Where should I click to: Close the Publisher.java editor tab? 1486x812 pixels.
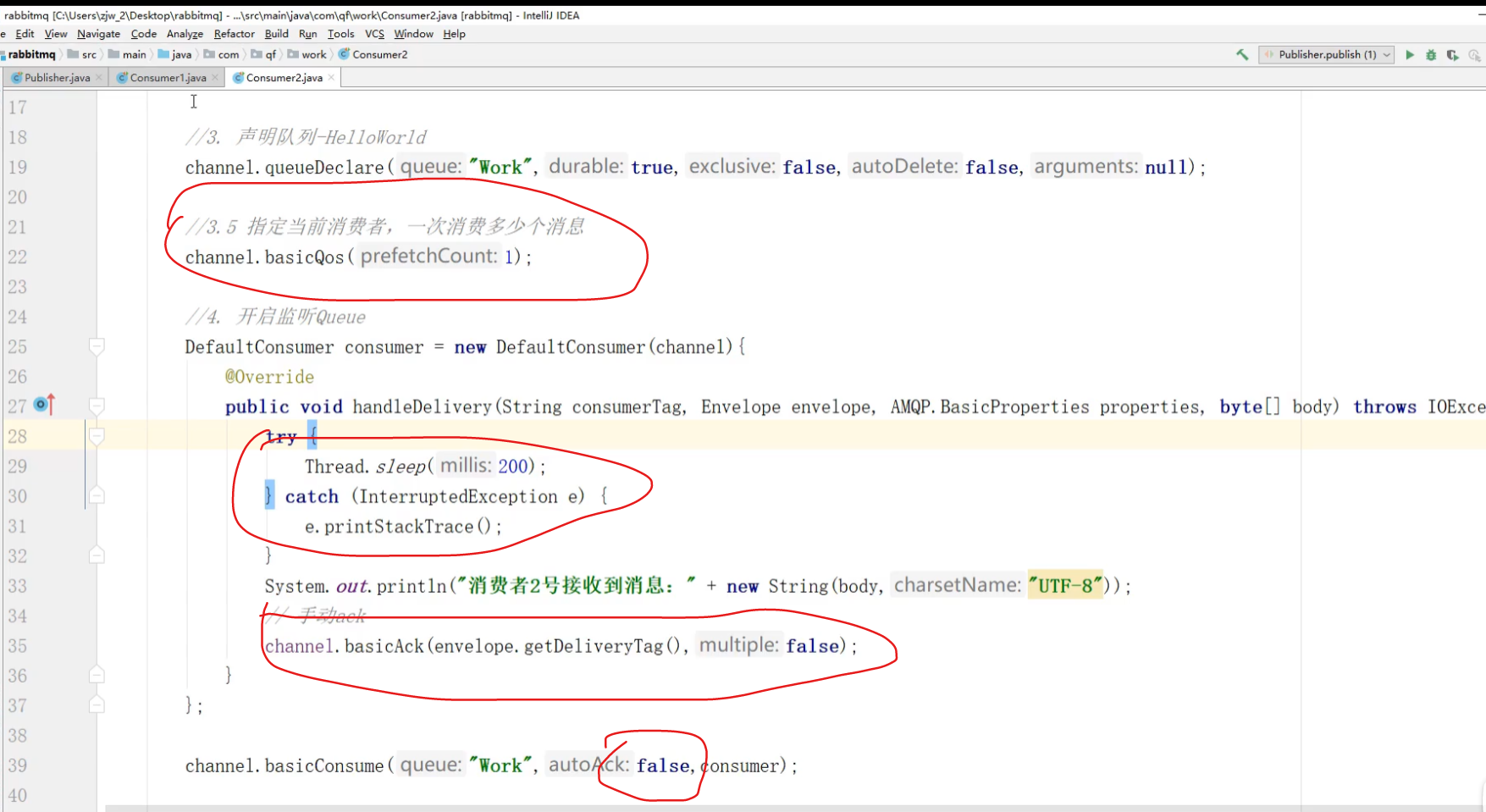click(99, 77)
